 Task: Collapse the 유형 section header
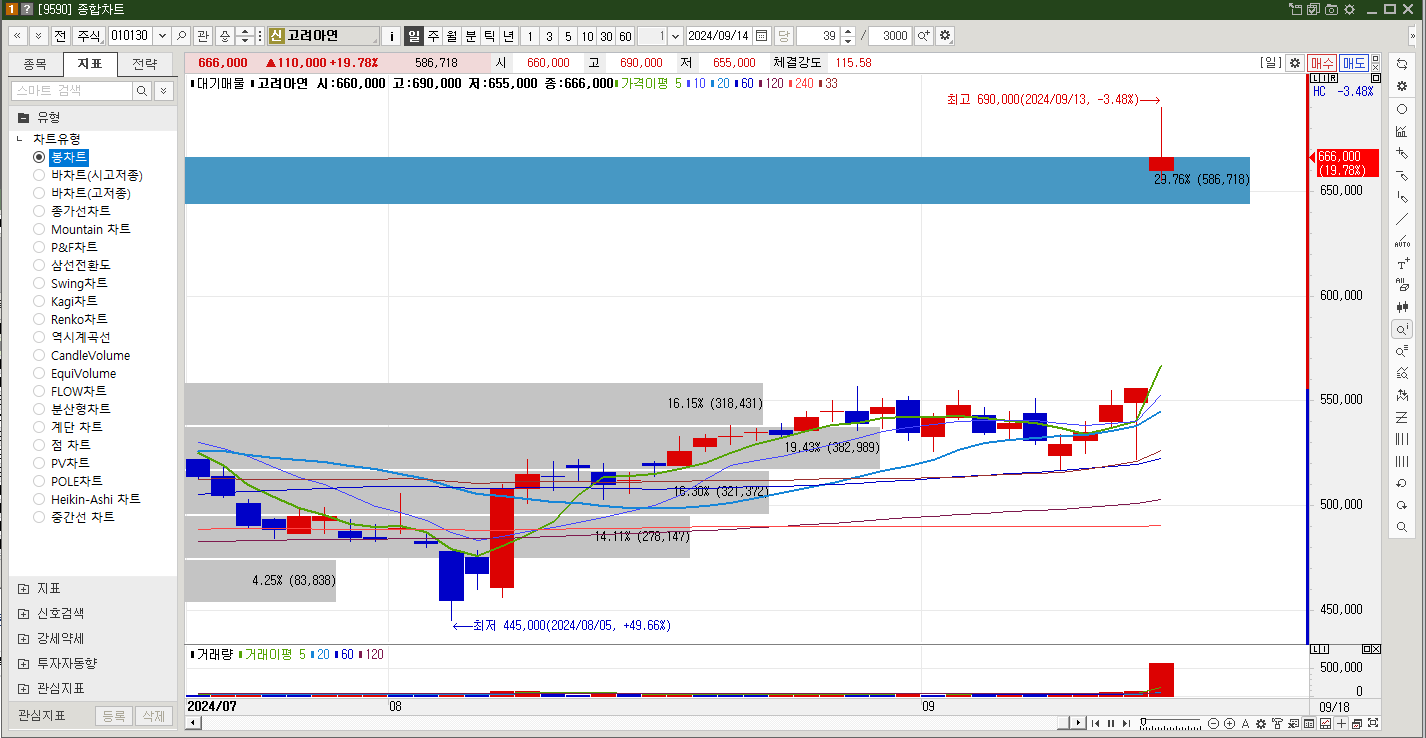pos(23,117)
